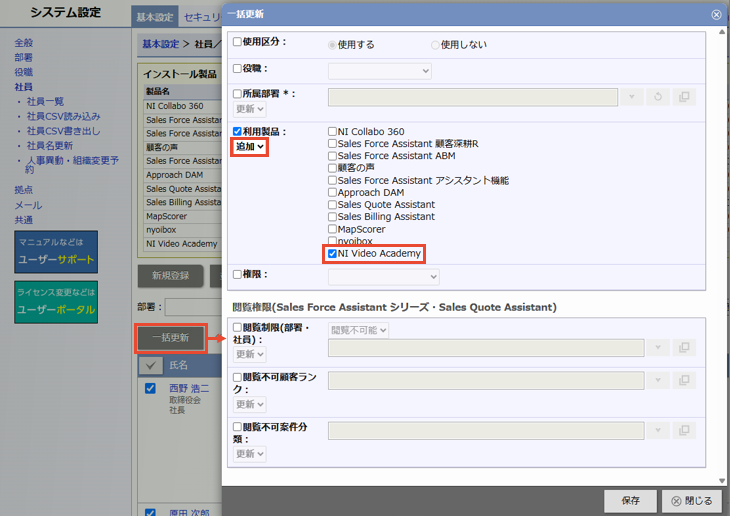The width and height of the screenshot is (730, 516).
Task: Check Sales Quote Assistant product
Action: pyautogui.click(x=332, y=204)
